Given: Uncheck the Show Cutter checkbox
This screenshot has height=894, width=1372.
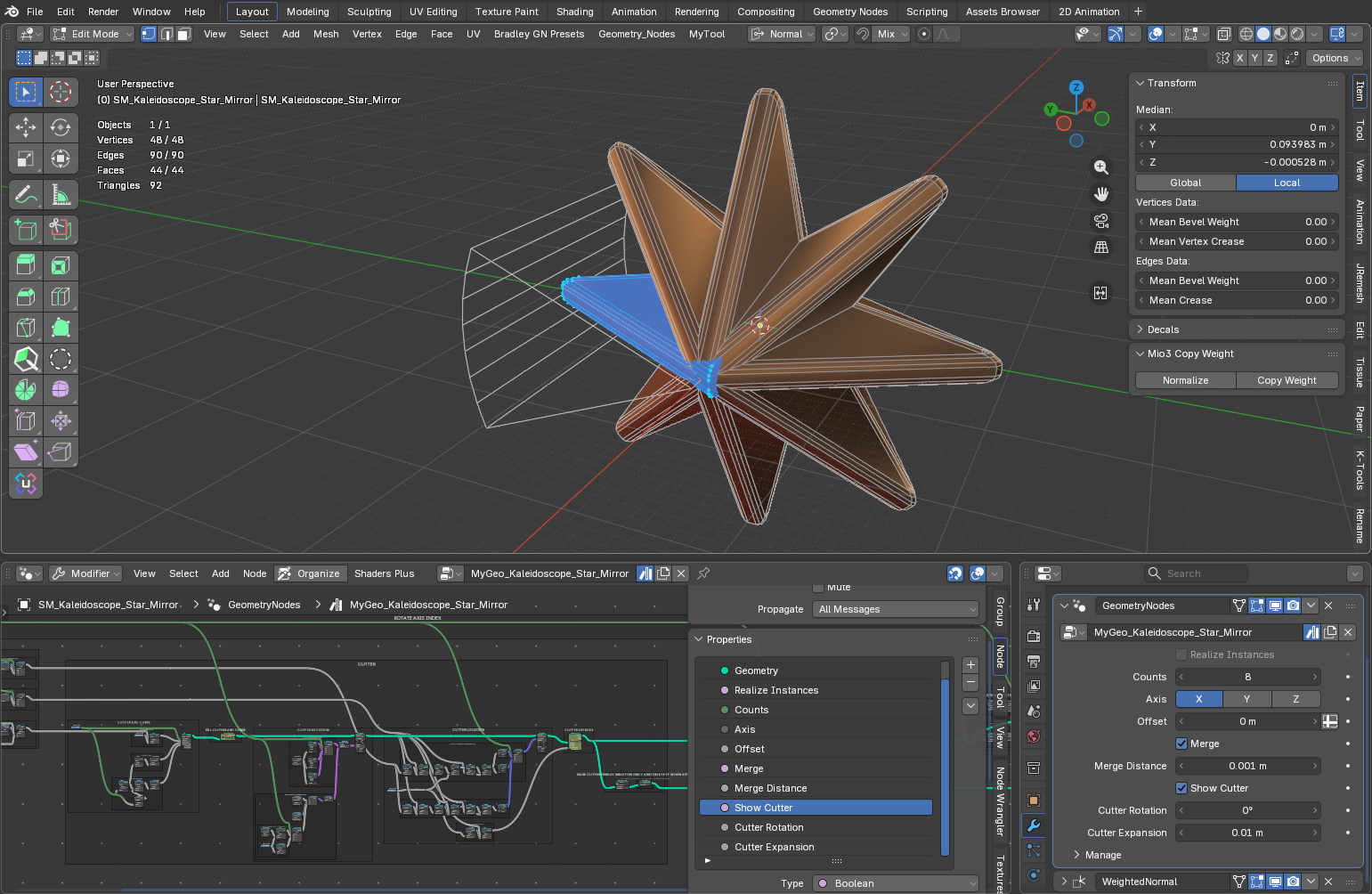Looking at the screenshot, I should tap(1181, 788).
